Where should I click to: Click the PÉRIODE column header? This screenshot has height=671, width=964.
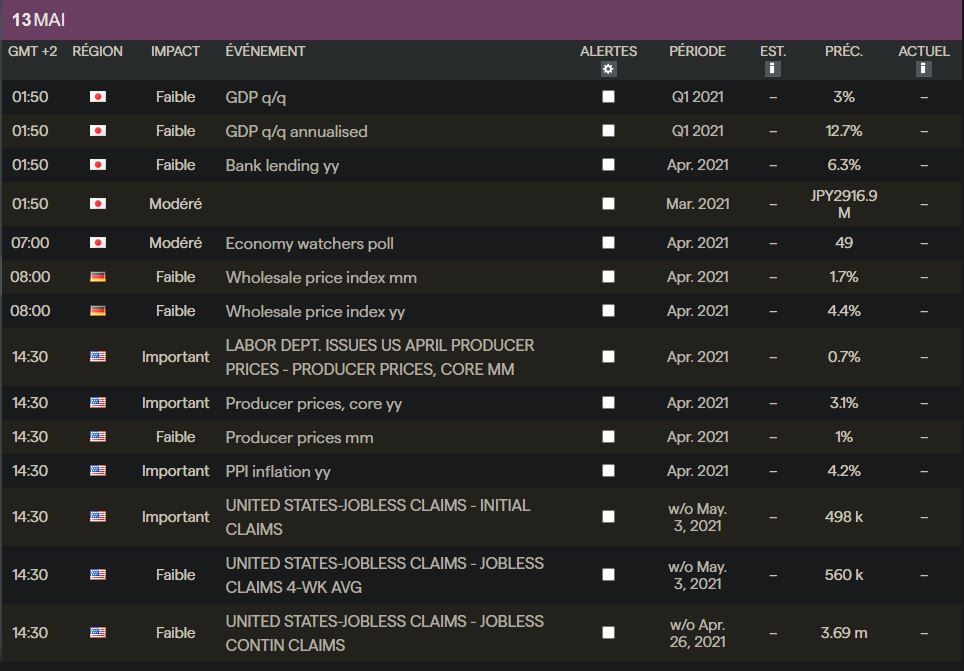point(697,51)
